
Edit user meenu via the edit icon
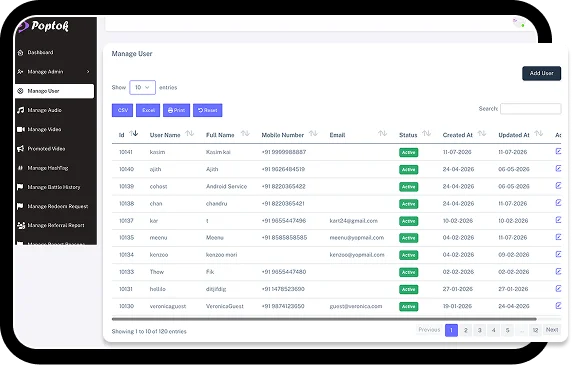(x=558, y=237)
